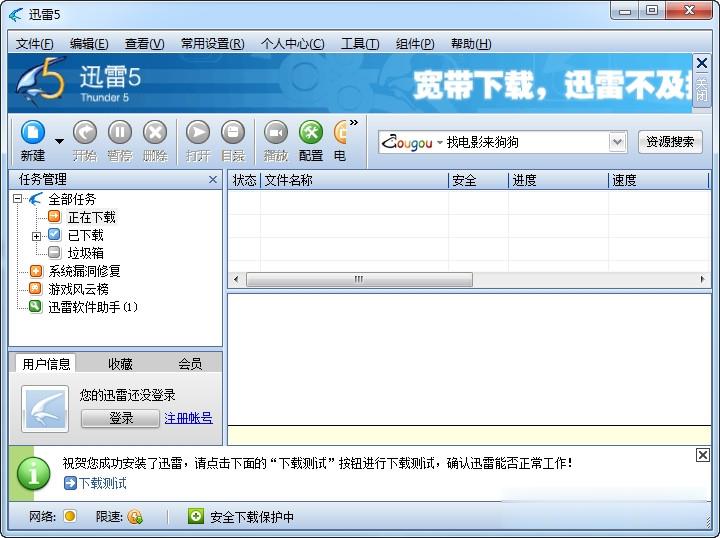Sort by the 状态 column header
Screen dimensions: 720x538
pos(244,180)
